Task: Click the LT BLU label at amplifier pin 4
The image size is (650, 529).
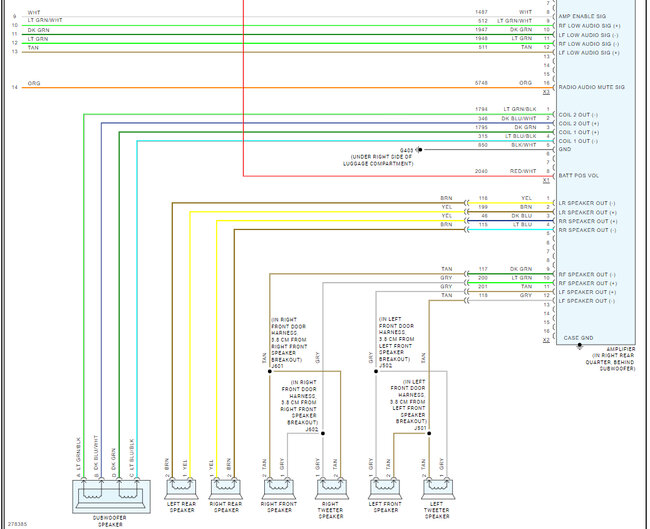Action: [x=522, y=224]
